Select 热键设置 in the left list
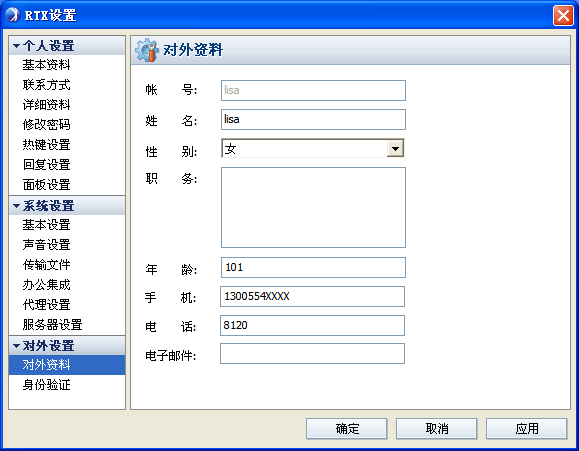The image size is (579, 451). tap(46, 145)
